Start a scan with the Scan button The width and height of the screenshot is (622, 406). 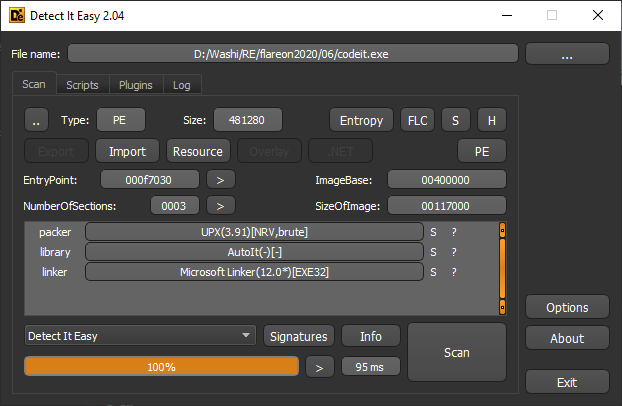[457, 352]
